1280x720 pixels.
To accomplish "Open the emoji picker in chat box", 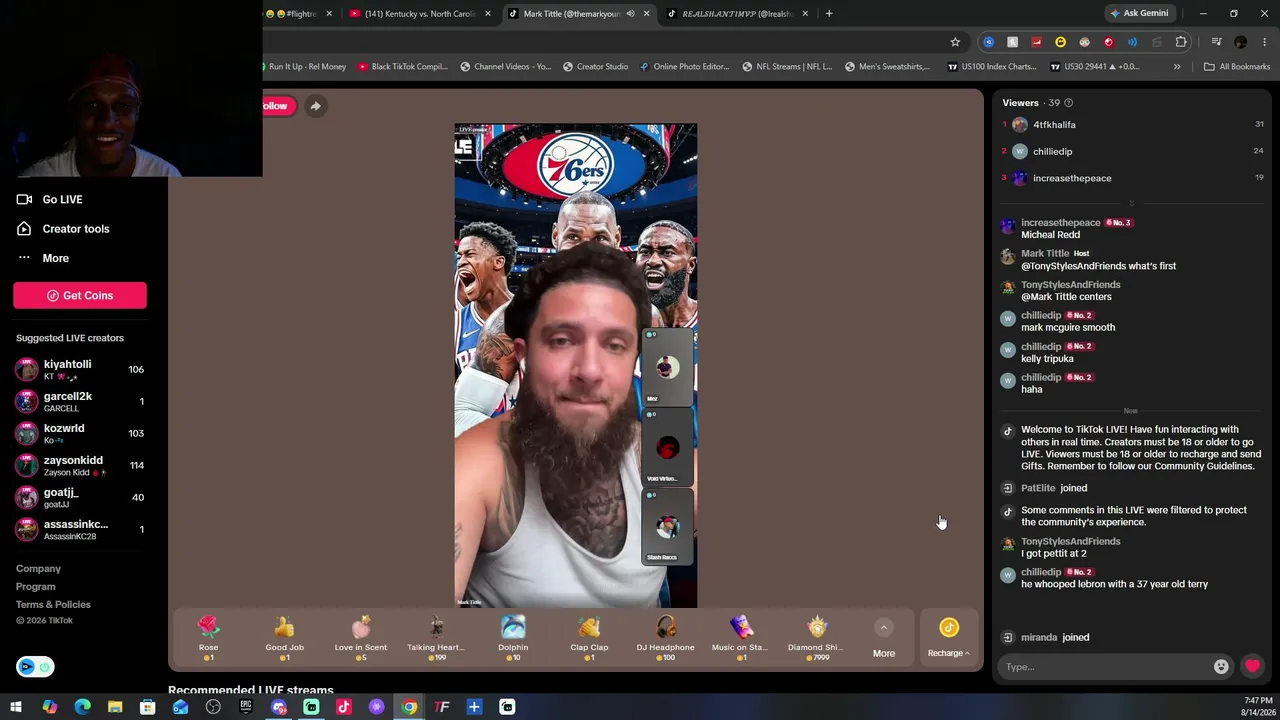I will pos(1221,667).
